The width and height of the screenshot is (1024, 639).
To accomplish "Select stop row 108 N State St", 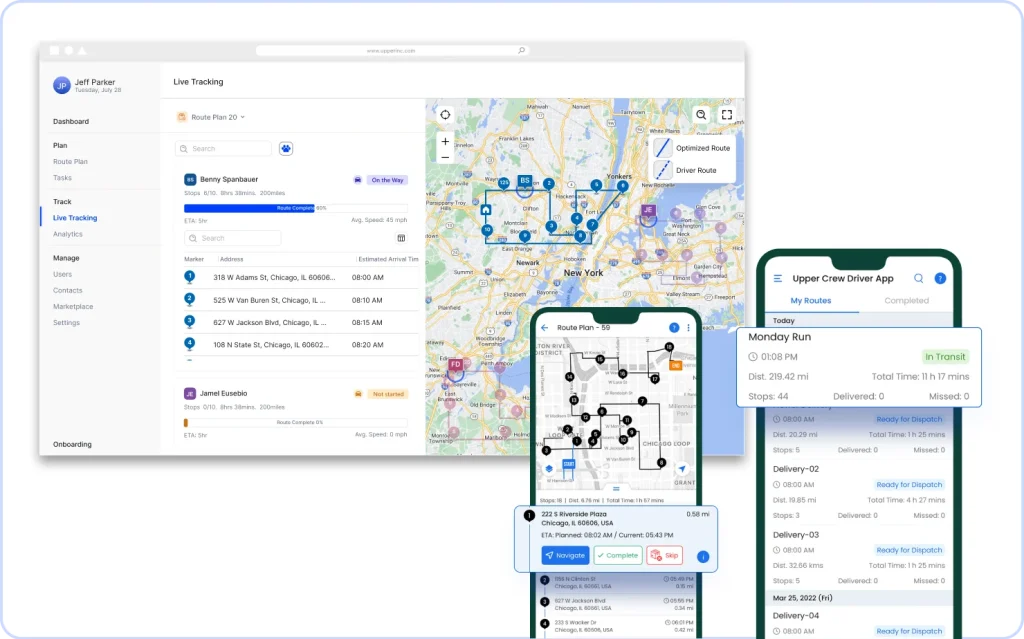I will 301,345.
